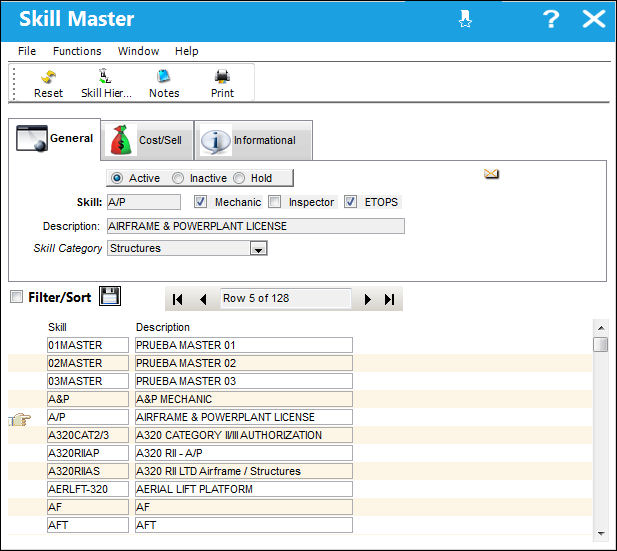Select the Inactive radio button

tap(178, 178)
